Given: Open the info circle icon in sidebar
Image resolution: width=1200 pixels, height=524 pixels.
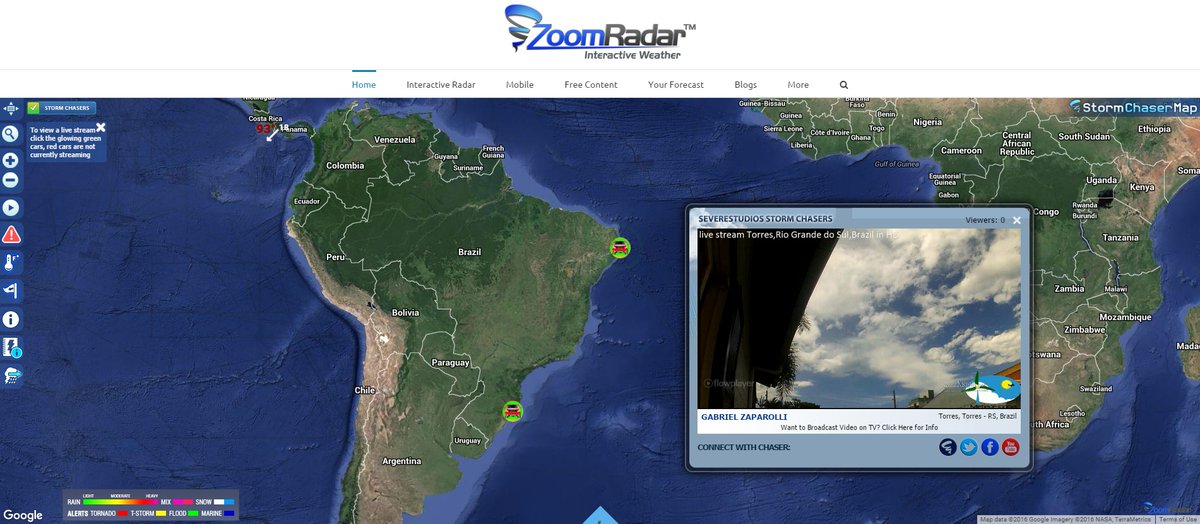Looking at the screenshot, I should tap(11, 320).
